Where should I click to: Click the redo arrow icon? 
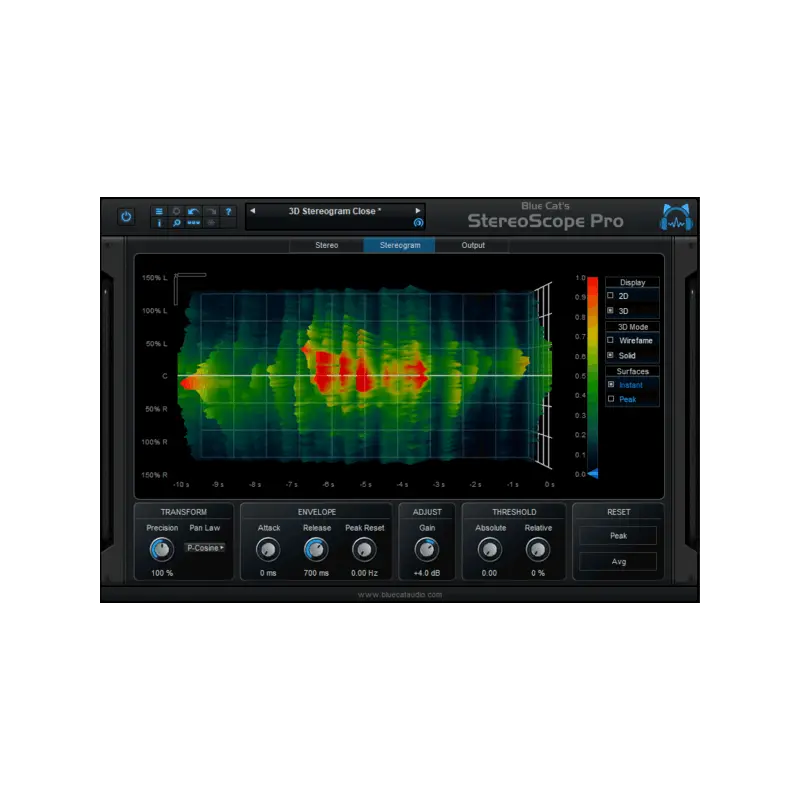pos(211,211)
